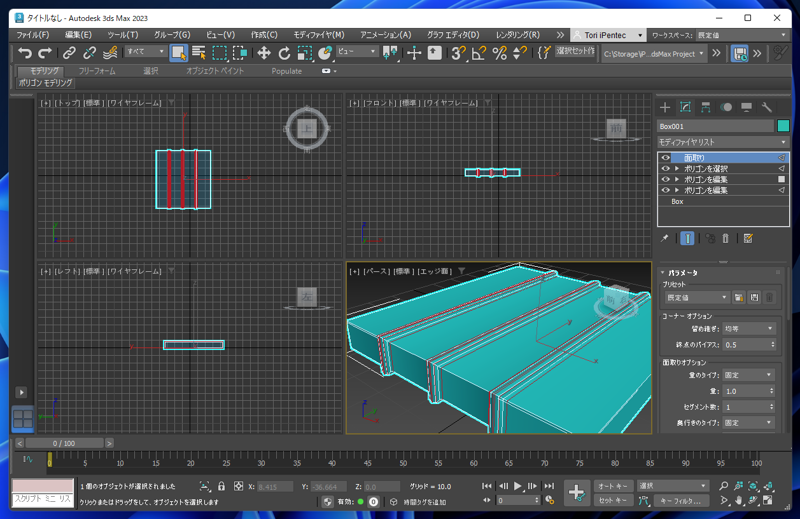
Task: Expand the ポリゴンを選択 modifier sub-levels
Action: pos(677,168)
